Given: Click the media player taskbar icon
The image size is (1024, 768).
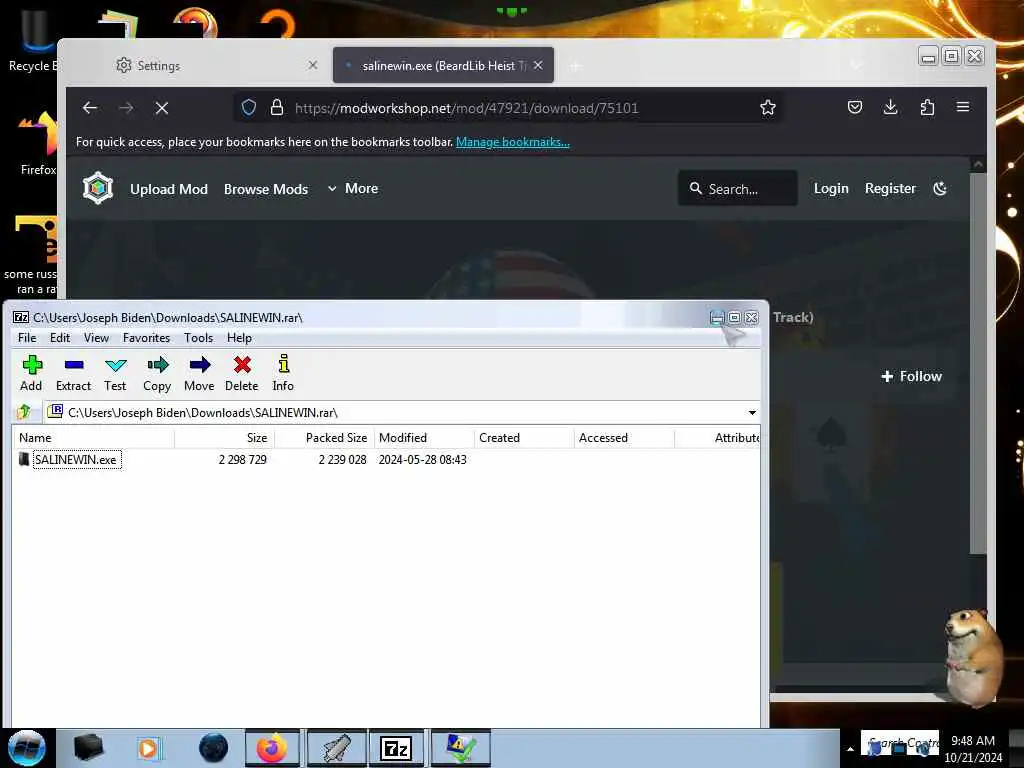Looking at the screenshot, I should click(149, 748).
